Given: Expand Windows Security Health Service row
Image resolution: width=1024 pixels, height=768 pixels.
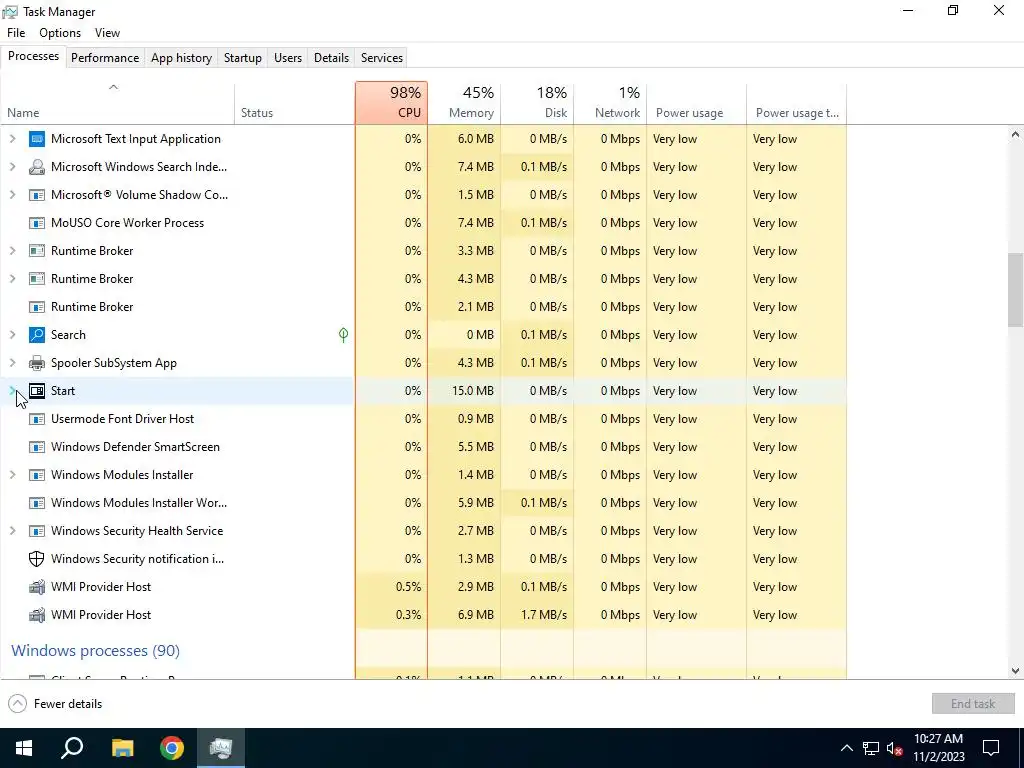Looking at the screenshot, I should coord(12,531).
